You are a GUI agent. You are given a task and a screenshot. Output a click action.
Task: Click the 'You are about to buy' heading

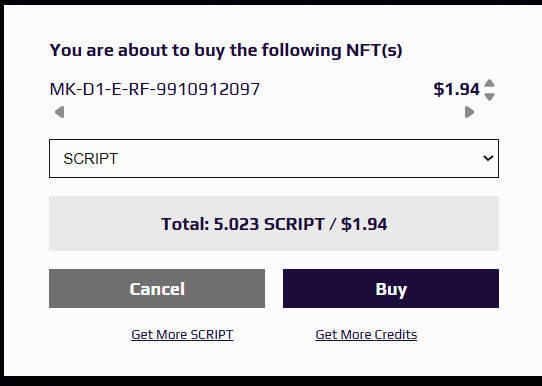[226, 50]
